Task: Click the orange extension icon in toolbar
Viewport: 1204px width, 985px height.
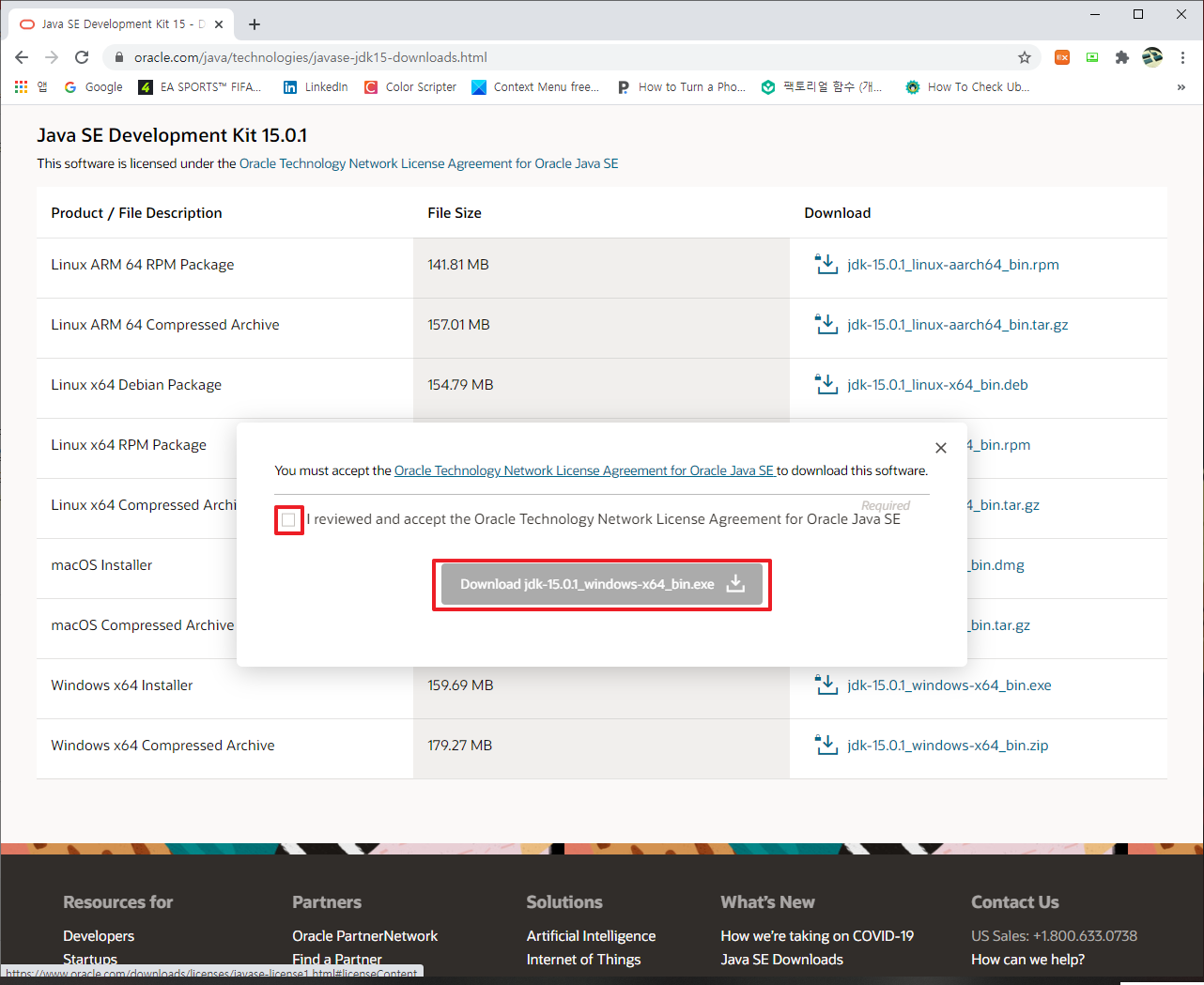Action: [1062, 57]
